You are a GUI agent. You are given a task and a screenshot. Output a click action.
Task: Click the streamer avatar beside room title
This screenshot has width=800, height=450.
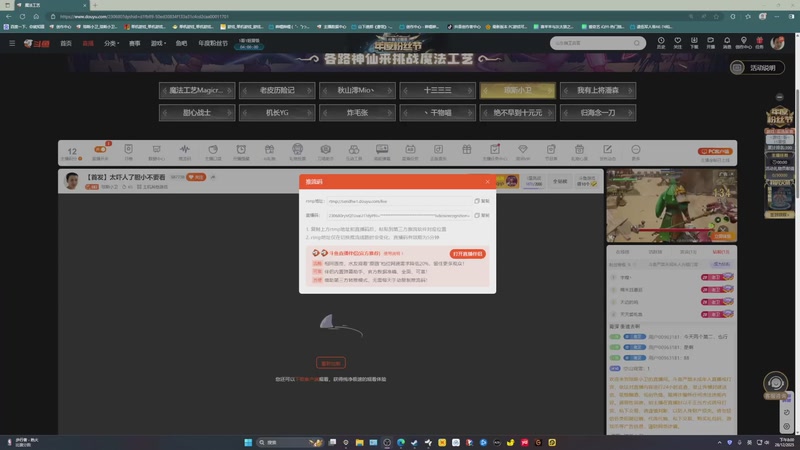(x=72, y=181)
